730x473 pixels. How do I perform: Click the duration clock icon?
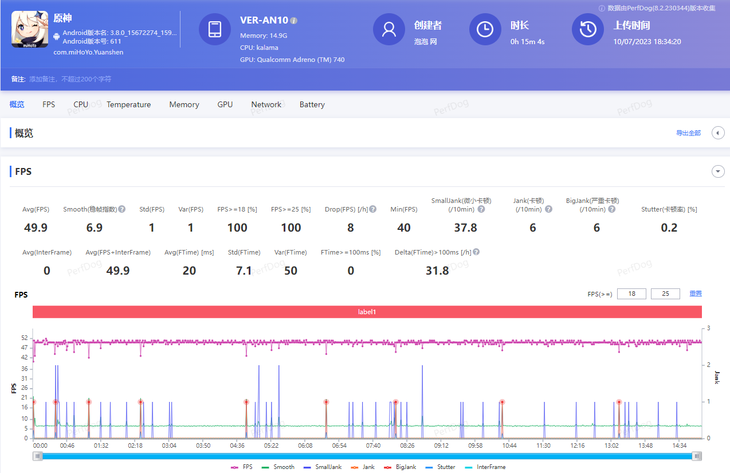click(x=485, y=30)
